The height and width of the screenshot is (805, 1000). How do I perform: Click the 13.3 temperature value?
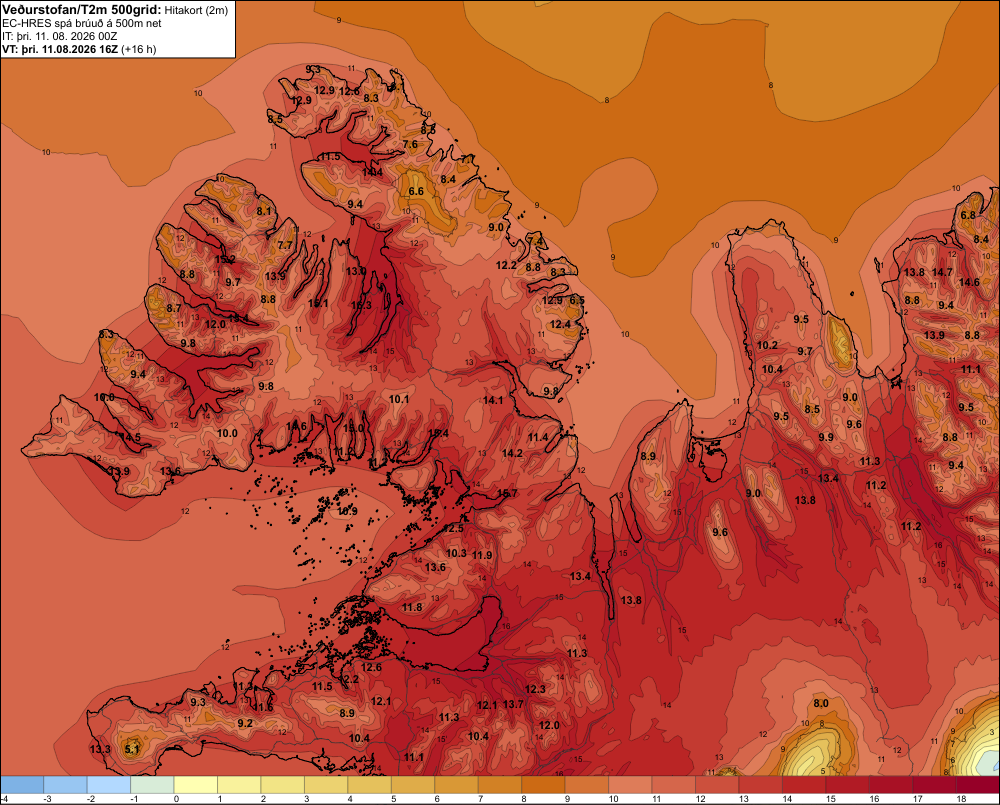pos(100,749)
